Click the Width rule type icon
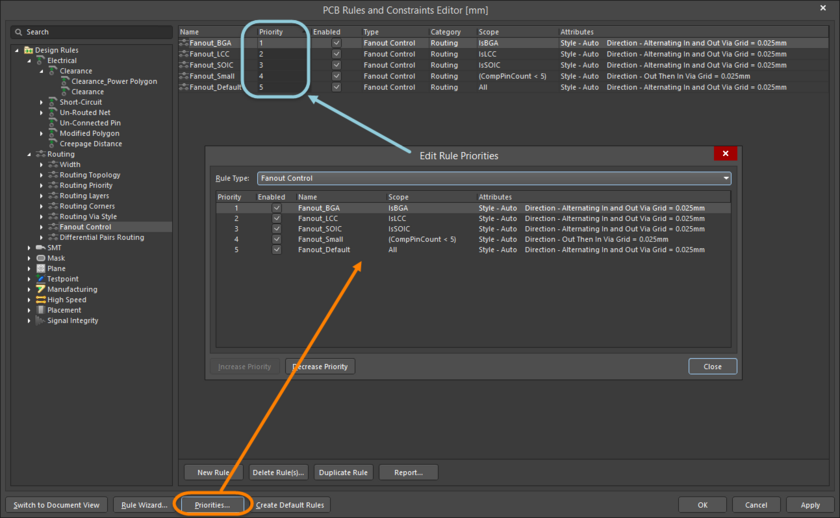The image size is (840, 518). pos(53,164)
